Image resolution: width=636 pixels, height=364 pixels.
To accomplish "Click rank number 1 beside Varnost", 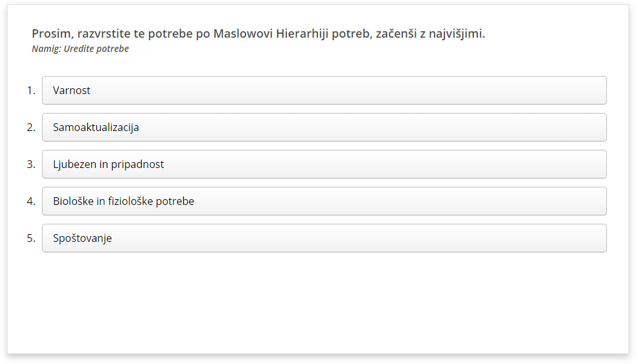I will pyautogui.click(x=31, y=90).
